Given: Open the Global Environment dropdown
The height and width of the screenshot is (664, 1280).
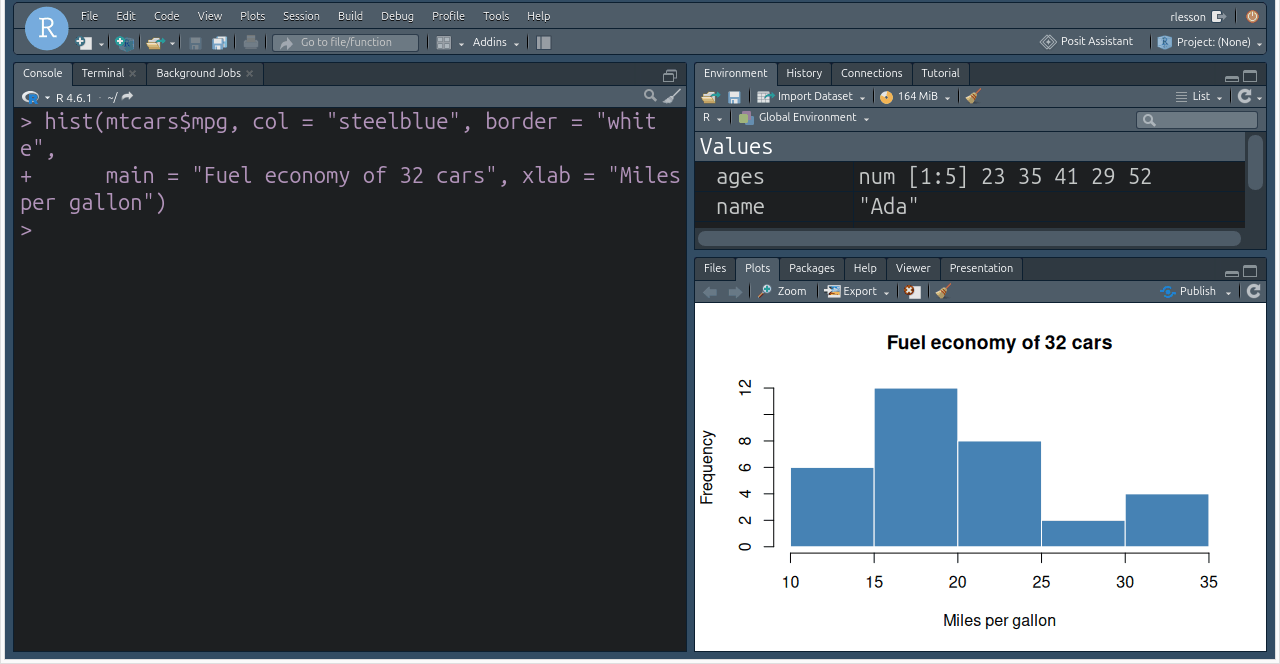Looking at the screenshot, I should coord(804,118).
